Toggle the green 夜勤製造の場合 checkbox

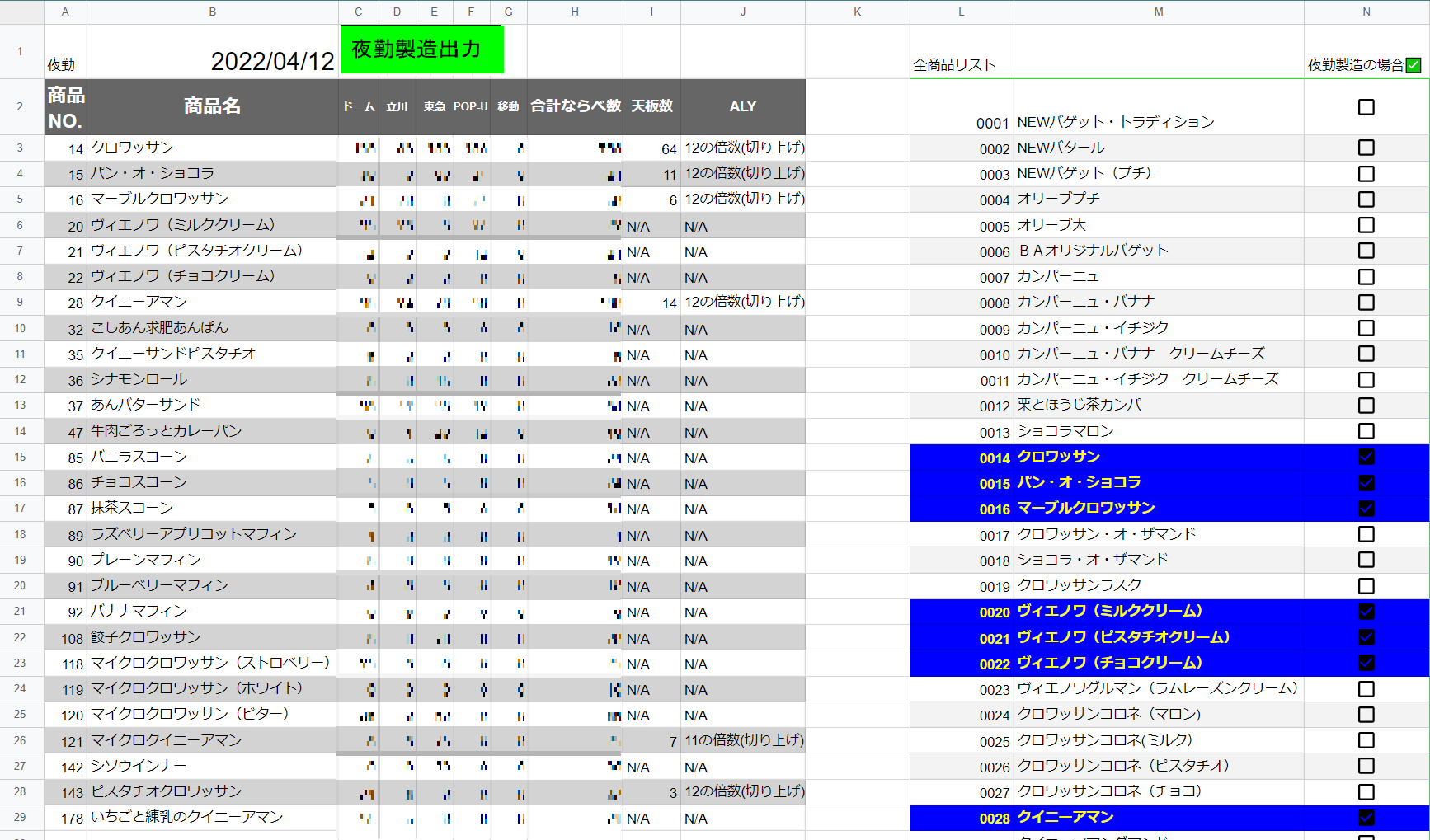pyautogui.click(x=1413, y=65)
